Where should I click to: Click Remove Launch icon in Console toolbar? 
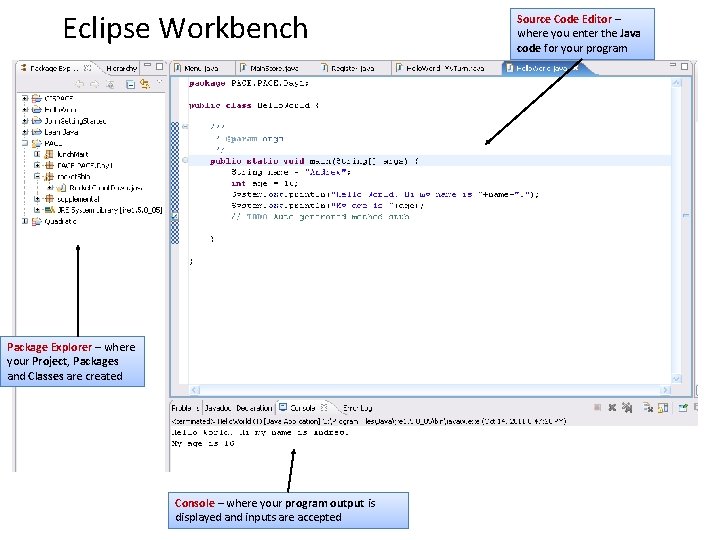point(612,408)
